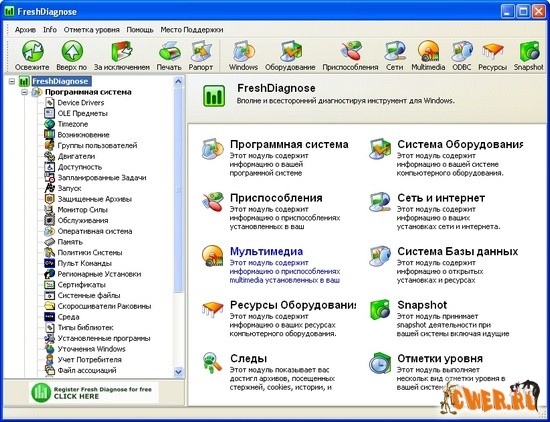Screen dimensions: 550x422
Task: Click Register Fresh Diagnose CLICK HERE banner
Action: (x=94, y=393)
